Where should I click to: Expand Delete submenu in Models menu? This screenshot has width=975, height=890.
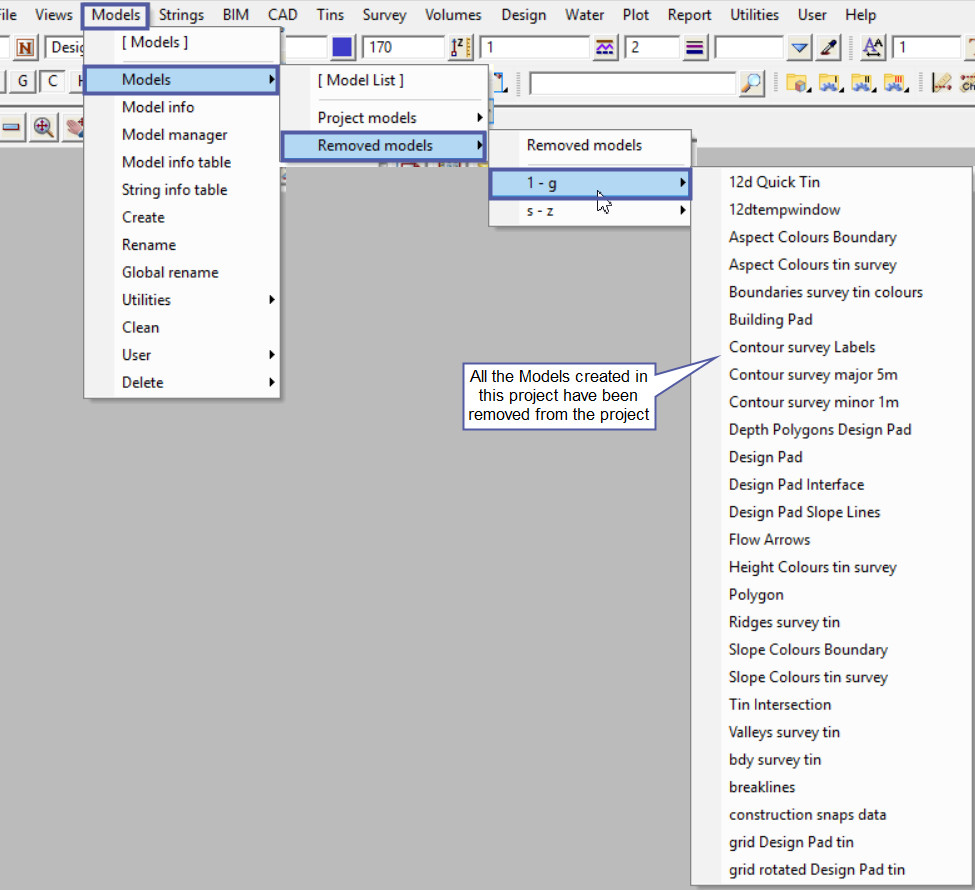tap(182, 382)
